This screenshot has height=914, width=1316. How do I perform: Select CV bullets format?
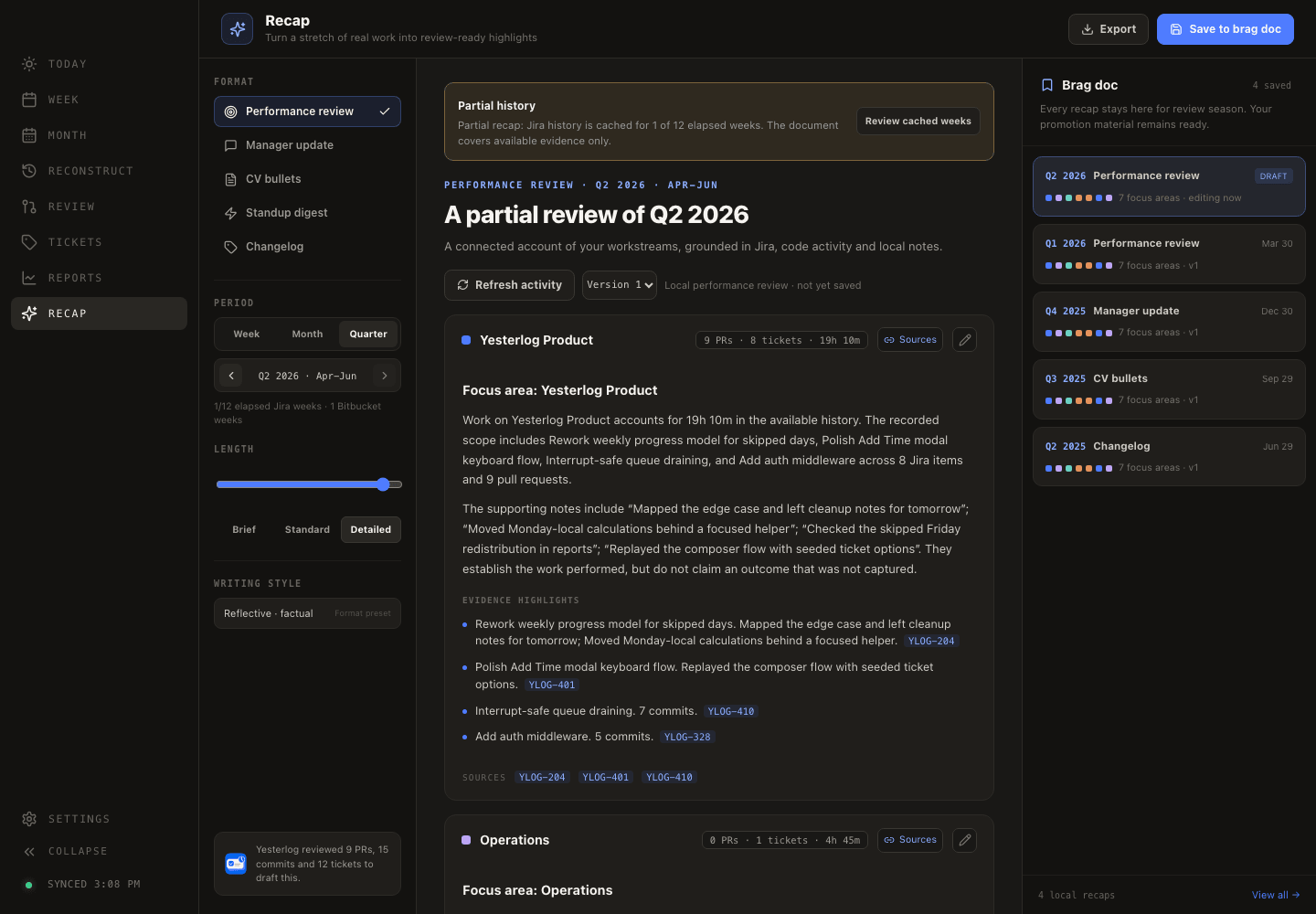[x=307, y=179]
